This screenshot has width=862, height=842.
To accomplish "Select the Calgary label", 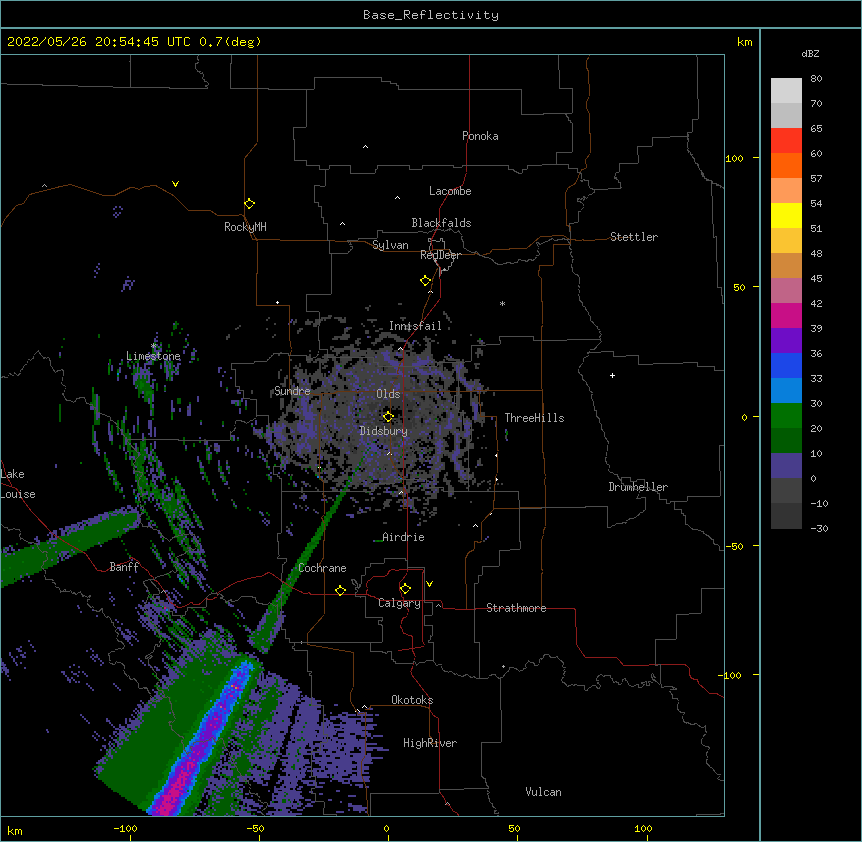I will pos(399,603).
